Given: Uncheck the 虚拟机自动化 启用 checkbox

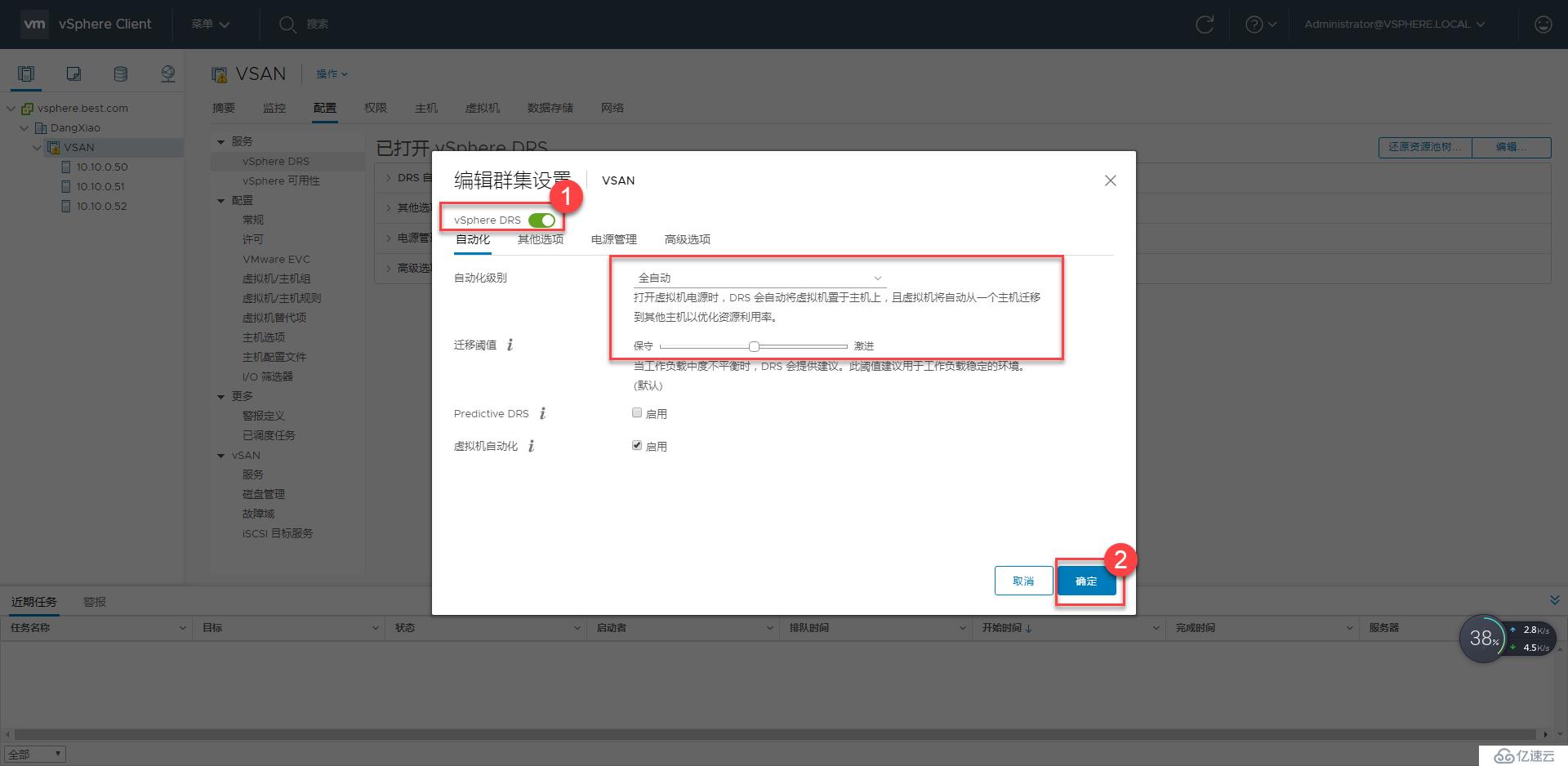Looking at the screenshot, I should tap(637, 446).
